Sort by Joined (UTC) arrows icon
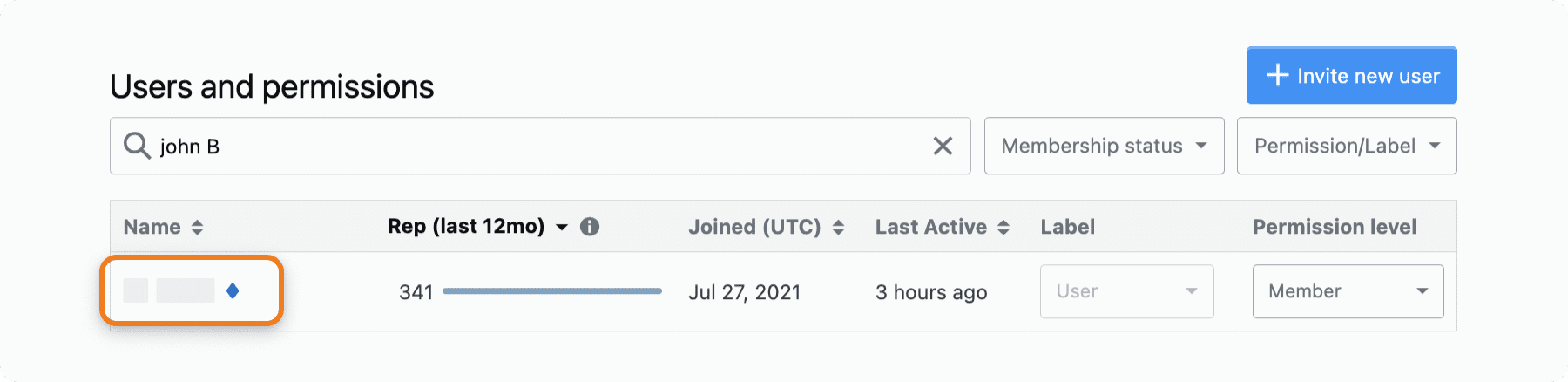 coord(838,227)
